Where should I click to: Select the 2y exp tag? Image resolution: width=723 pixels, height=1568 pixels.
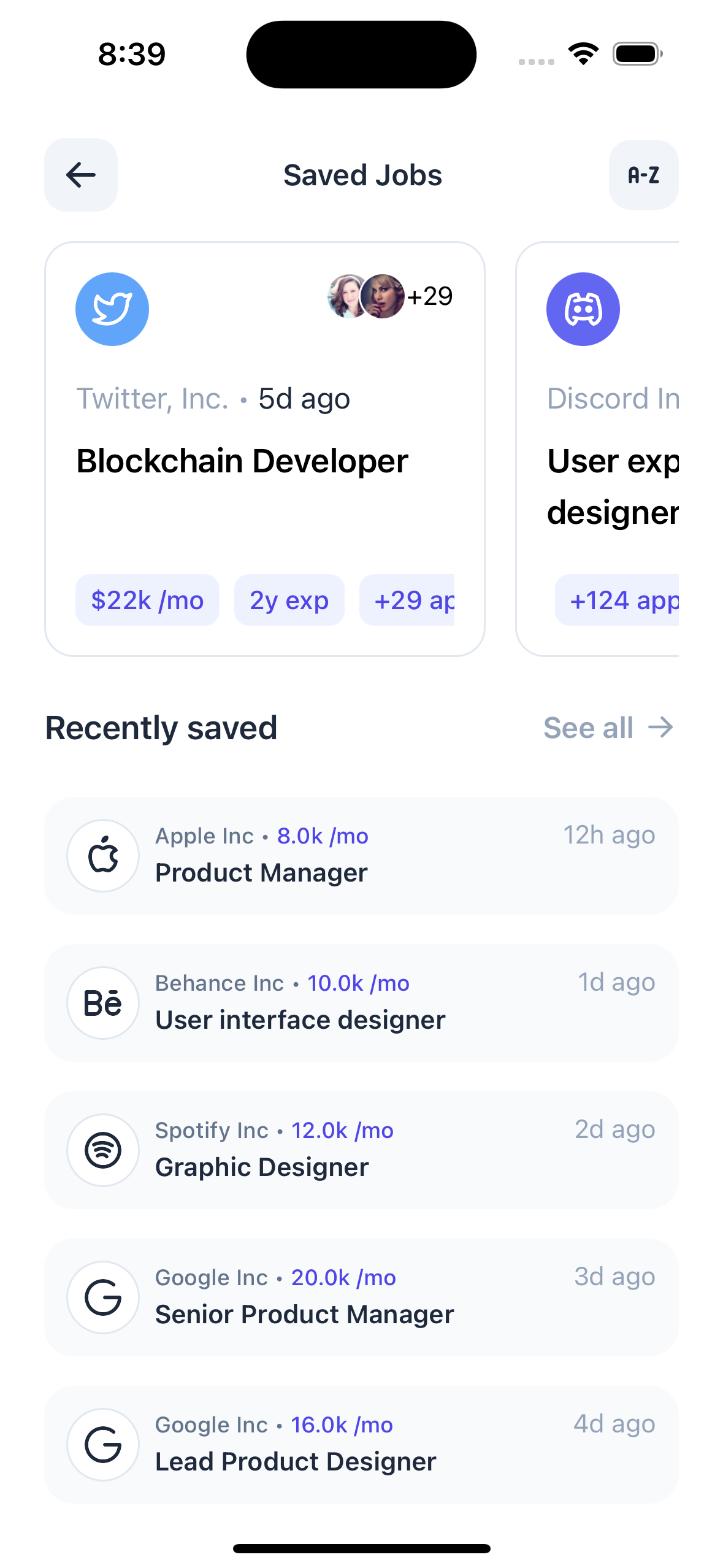[x=289, y=600]
